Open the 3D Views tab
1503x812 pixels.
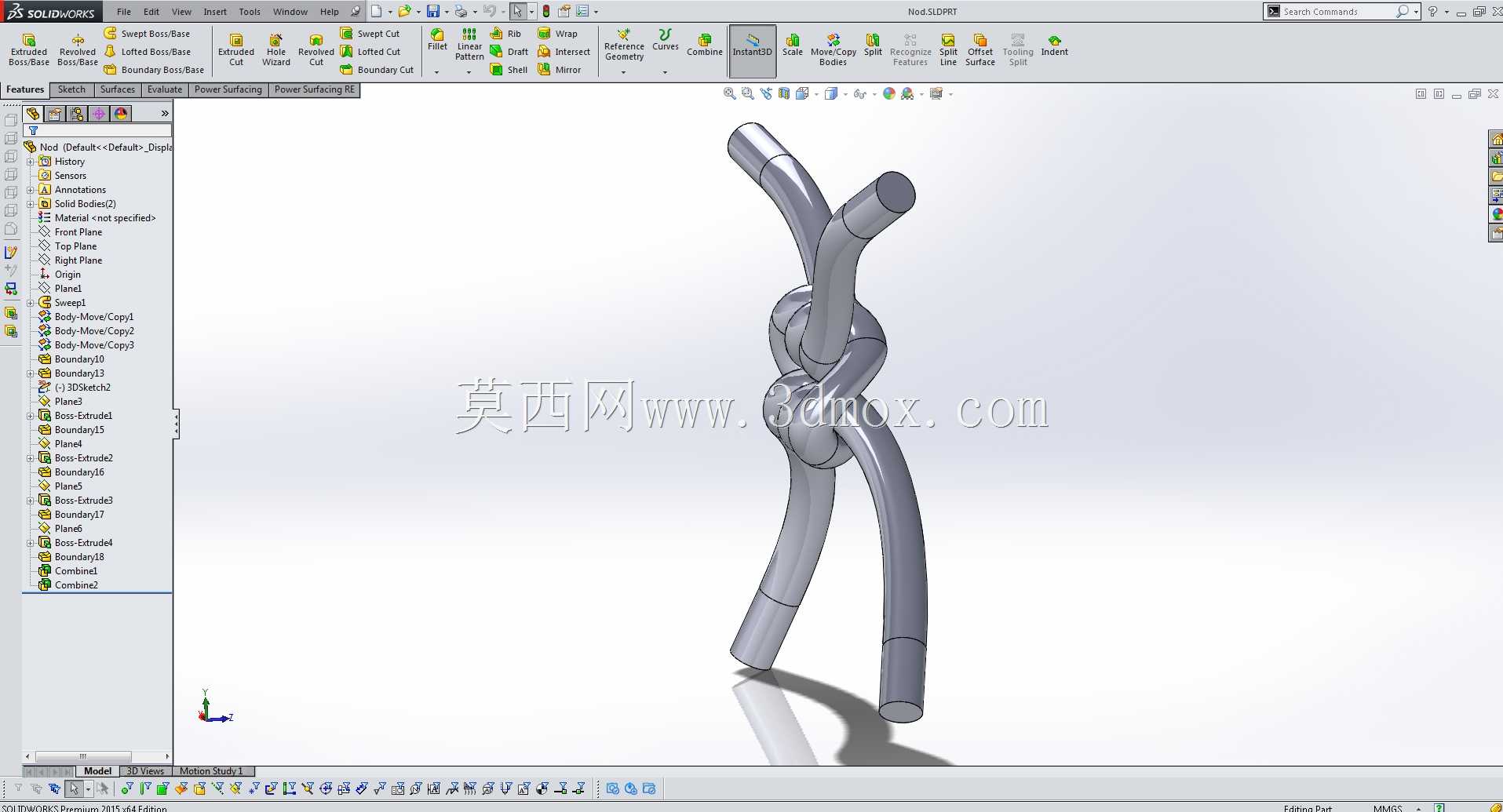pyautogui.click(x=145, y=771)
